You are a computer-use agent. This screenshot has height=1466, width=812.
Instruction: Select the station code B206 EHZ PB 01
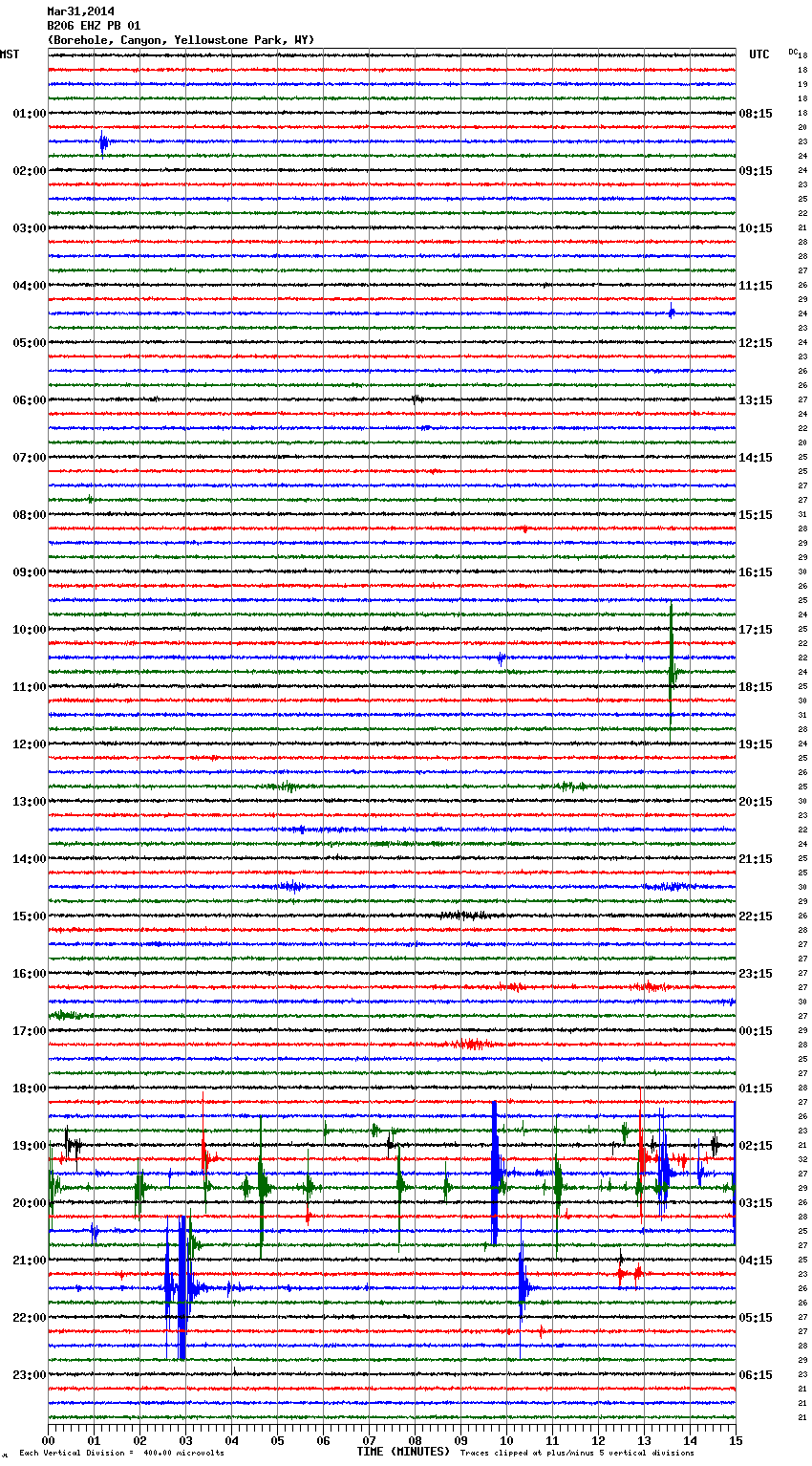coord(94,26)
